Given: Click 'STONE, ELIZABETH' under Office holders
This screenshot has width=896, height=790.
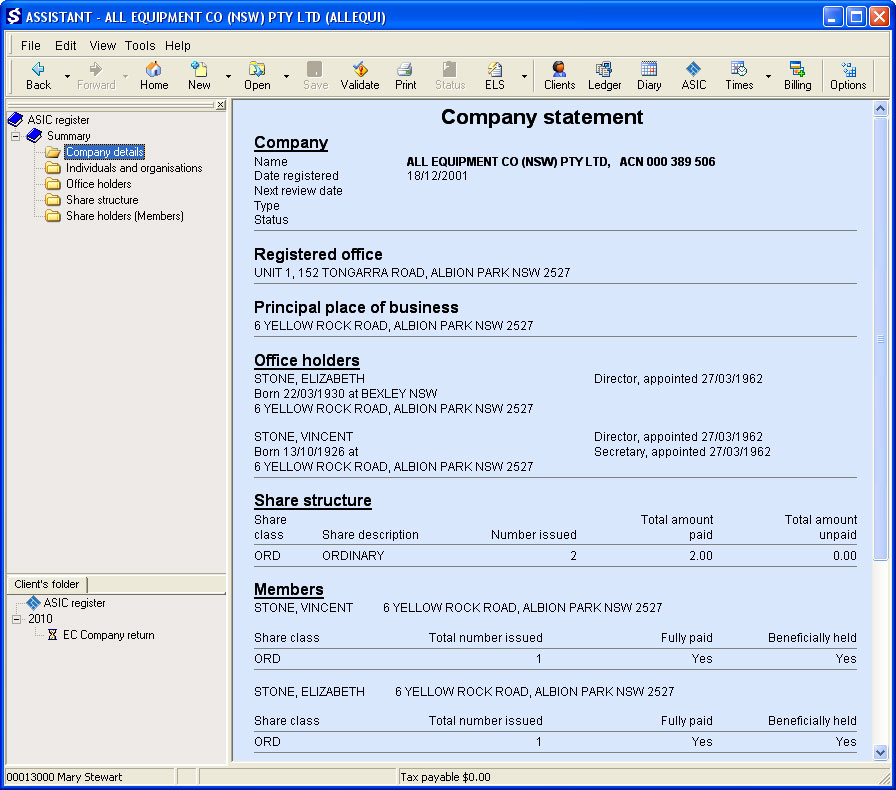Looking at the screenshot, I should coord(309,378).
